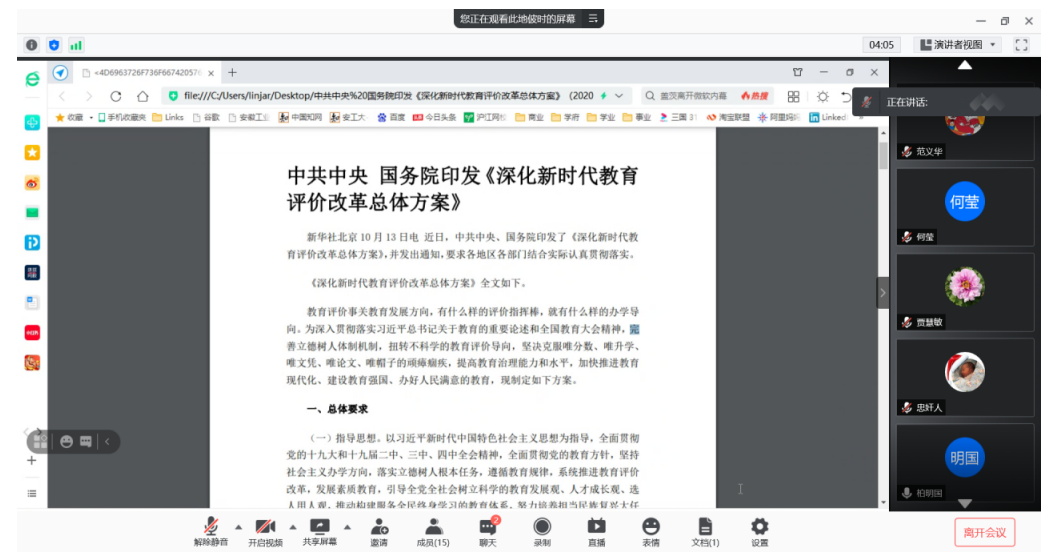The image size is (1053, 552).
Task: Click the Leave Meeting (离开会议) button
Action: pos(984,532)
